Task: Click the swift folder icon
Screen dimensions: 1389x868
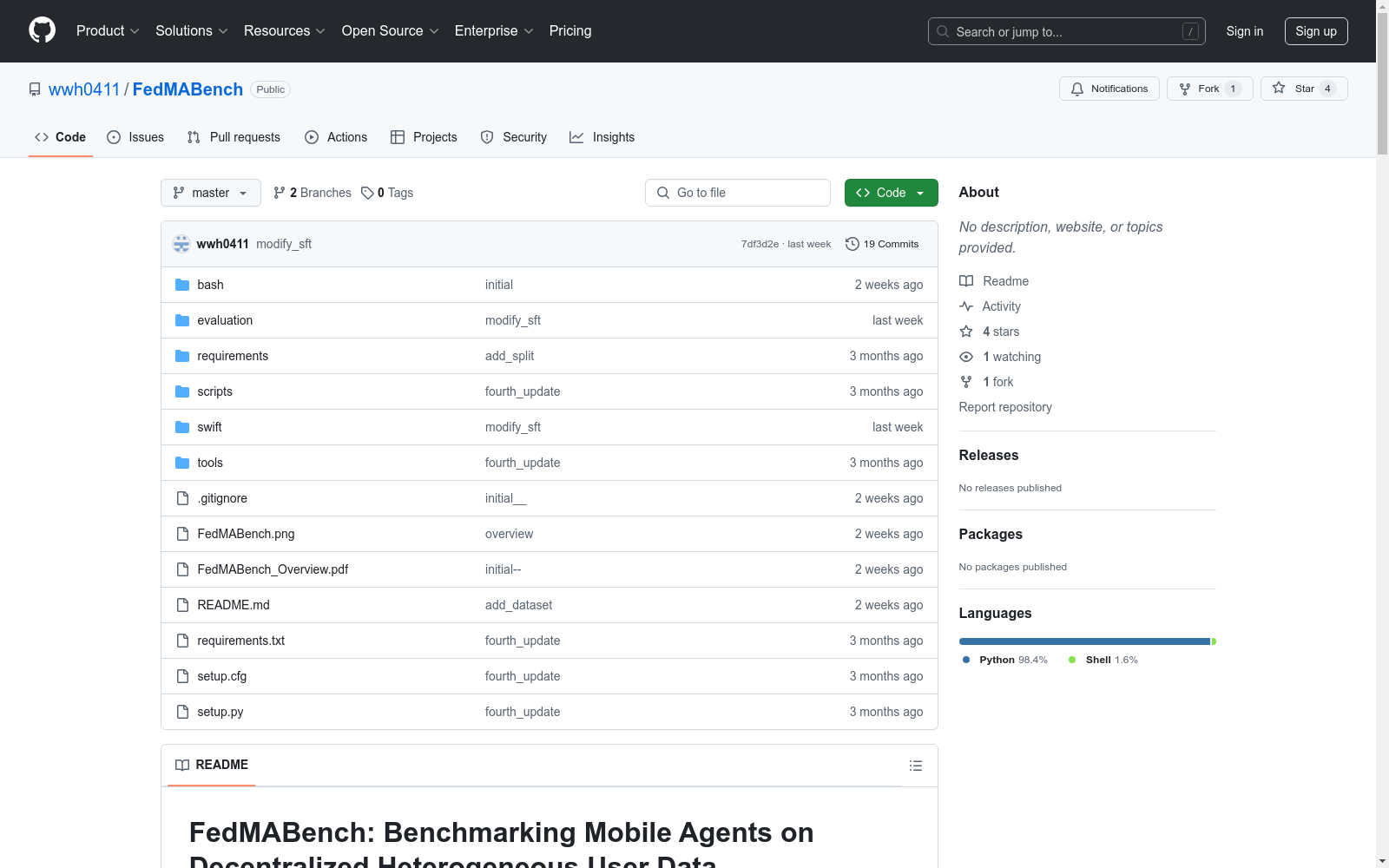Action: [x=182, y=427]
